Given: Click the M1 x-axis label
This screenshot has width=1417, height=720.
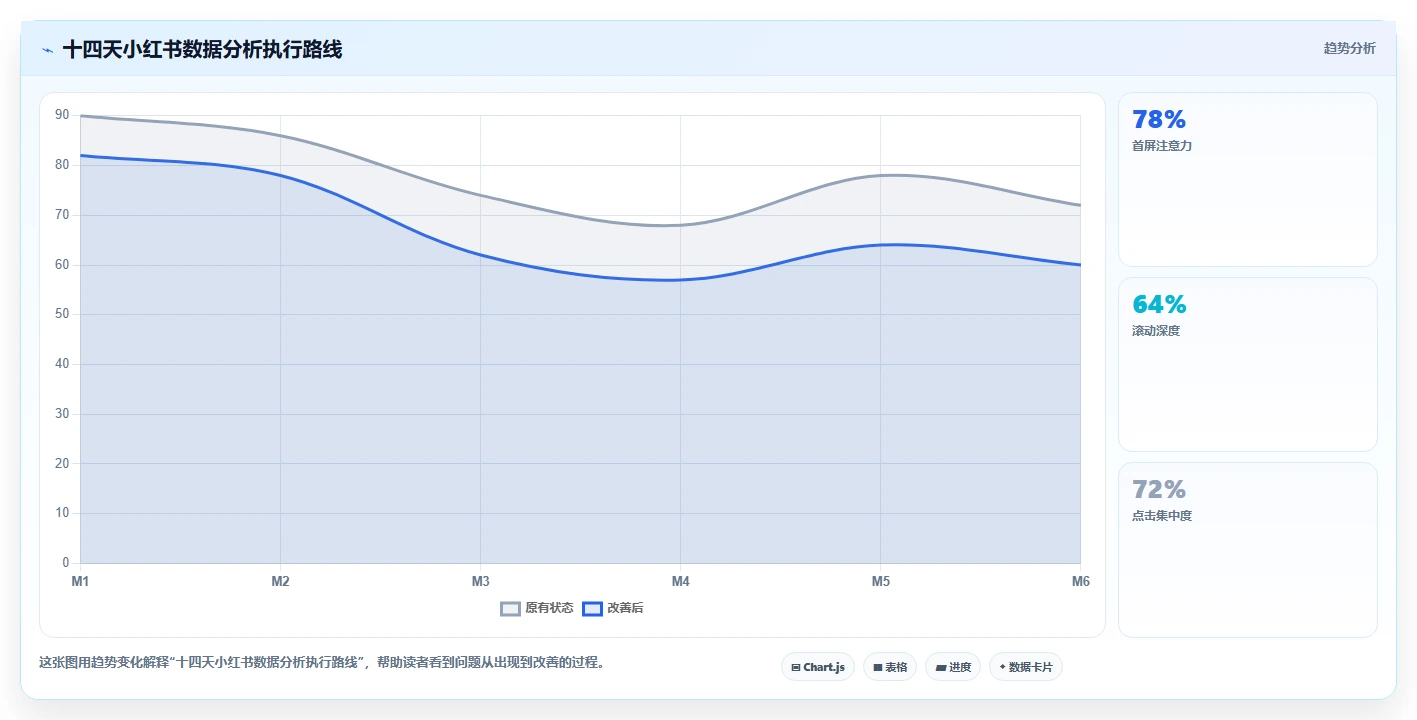Looking at the screenshot, I should [80, 581].
